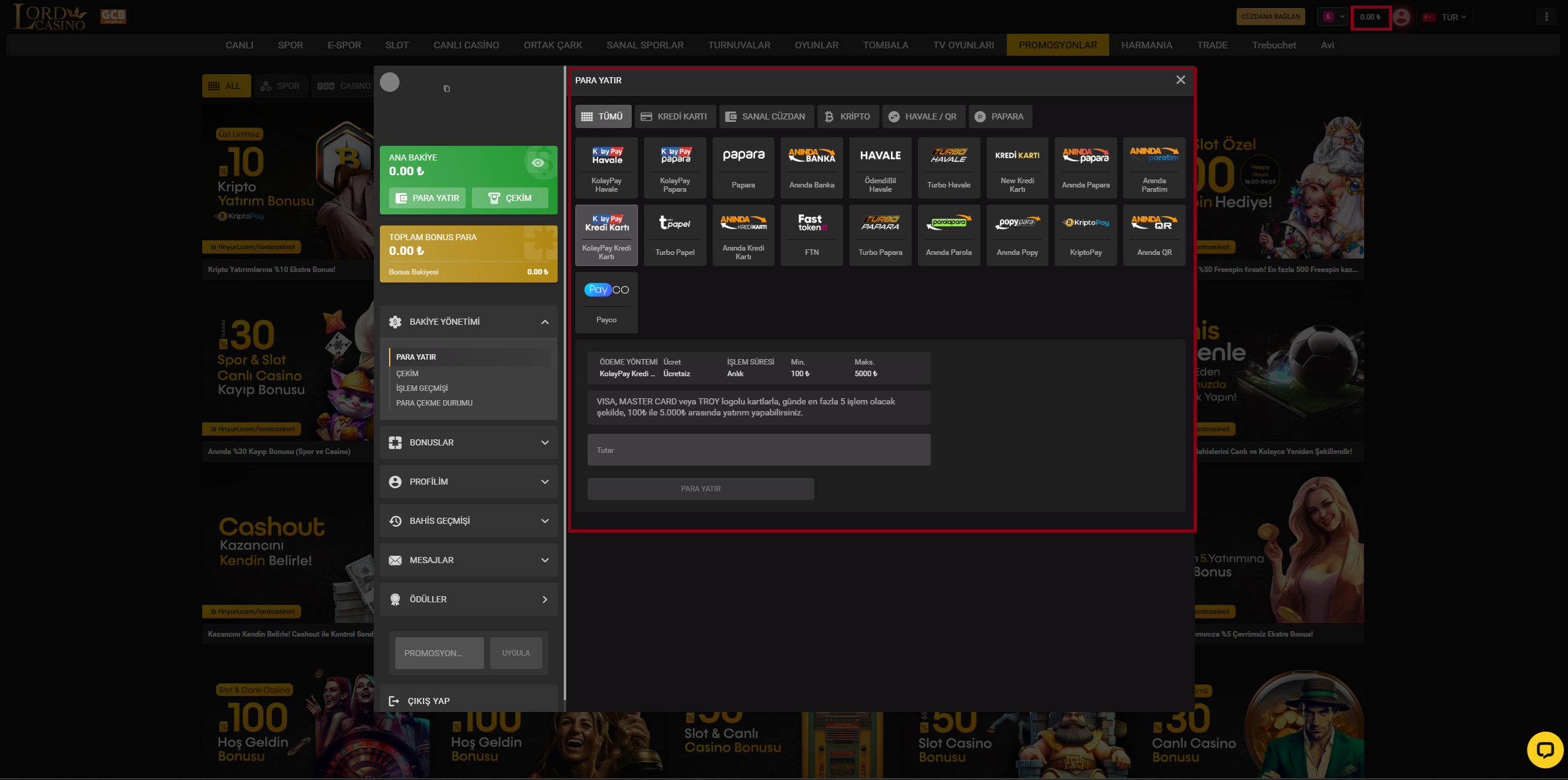This screenshot has height=780, width=1568.
Task: Collapse the Bakiye Yönetimi section
Action: (x=469, y=322)
